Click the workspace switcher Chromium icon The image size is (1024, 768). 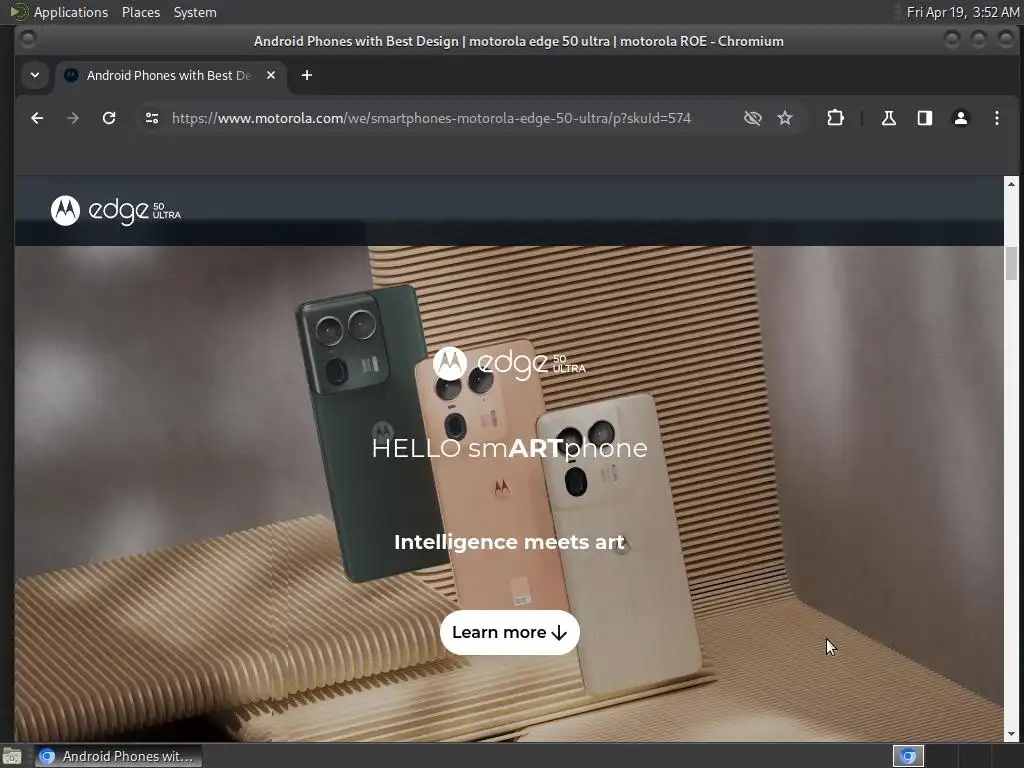point(908,756)
